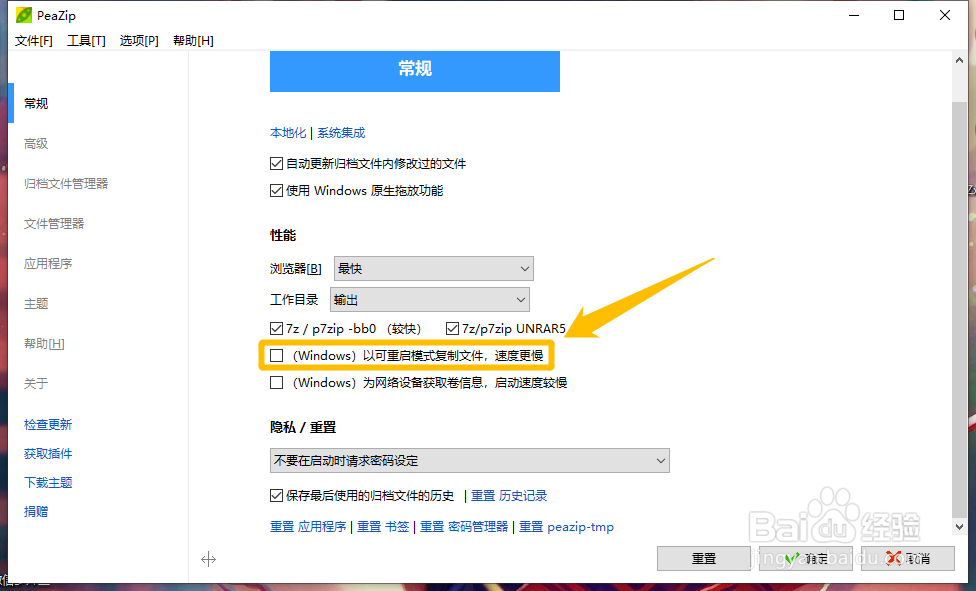The height and width of the screenshot is (591, 976).
Task: Open the 文件[F] menu
Action: tap(34, 40)
